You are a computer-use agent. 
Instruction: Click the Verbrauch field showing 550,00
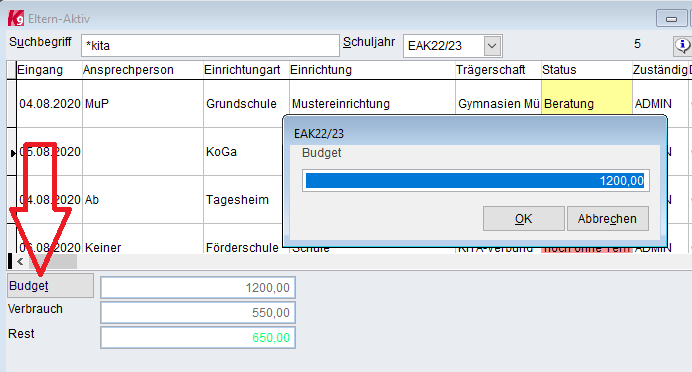click(x=198, y=312)
